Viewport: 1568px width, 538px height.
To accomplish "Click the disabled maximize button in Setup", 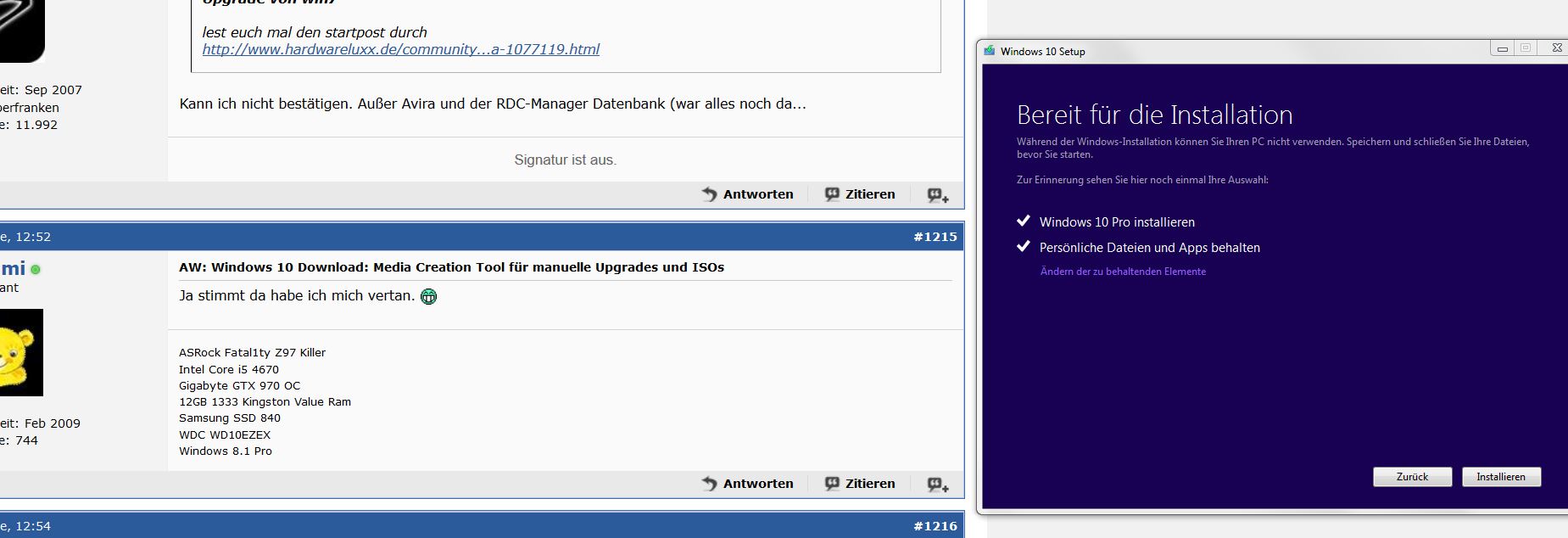I will click(x=1526, y=48).
